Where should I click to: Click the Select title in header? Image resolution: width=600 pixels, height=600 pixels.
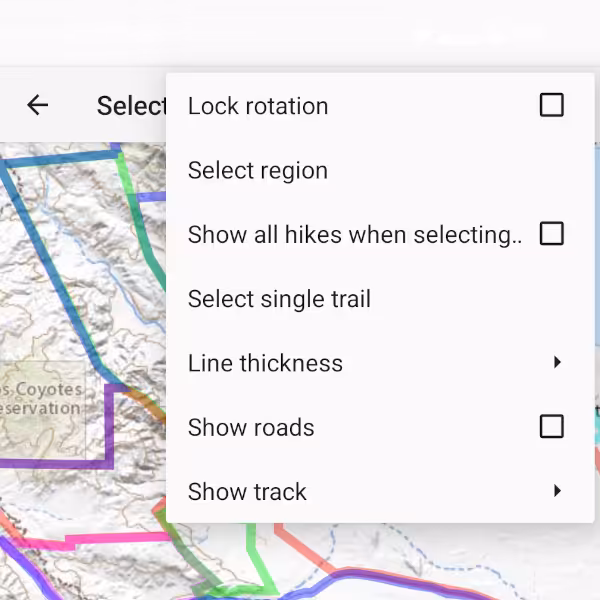(131, 106)
